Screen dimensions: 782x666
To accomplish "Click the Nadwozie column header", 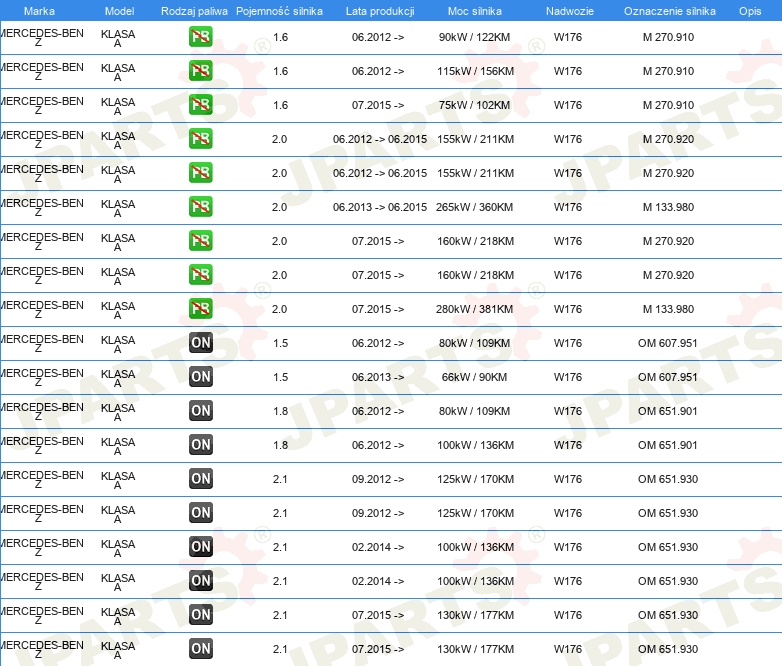I will (x=568, y=10).
